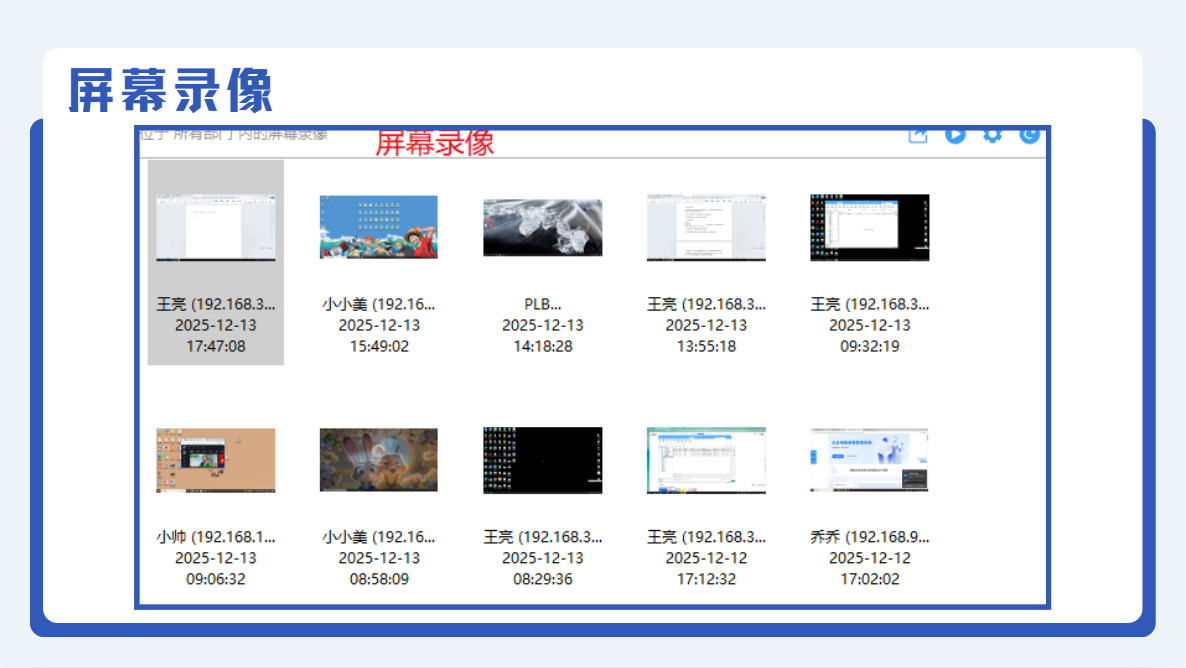Select the PLB recording thumbnail with ice image
Image resolution: width=1186 pixels, height=668 pixels.
pos(542,228)
